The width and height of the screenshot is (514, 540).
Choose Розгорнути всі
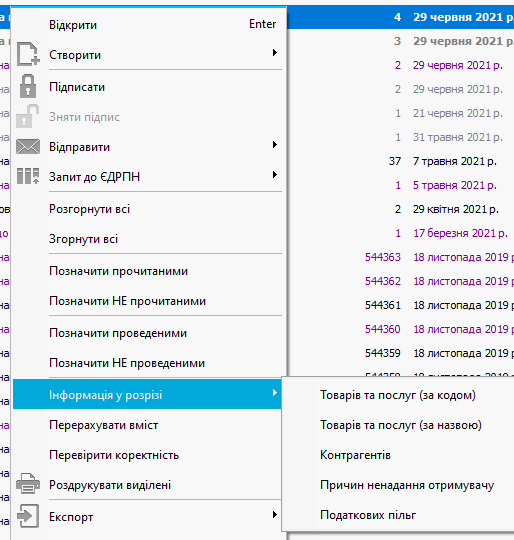tap(148, 209)
